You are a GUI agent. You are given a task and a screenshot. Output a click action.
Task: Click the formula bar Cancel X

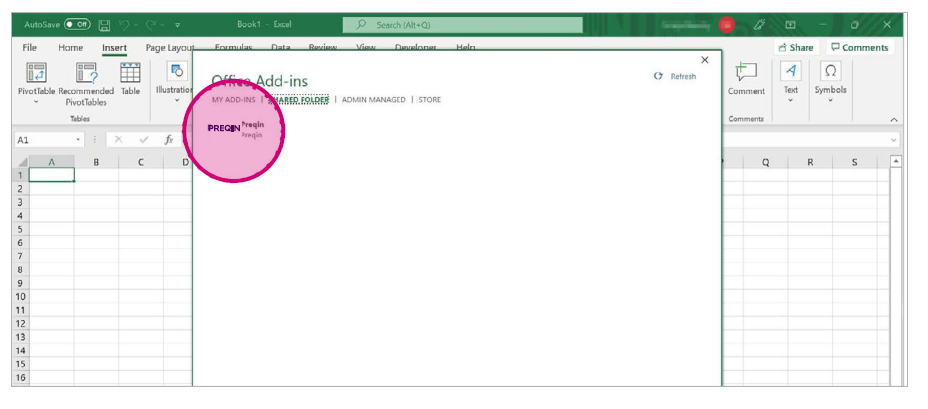coord(118,140)
